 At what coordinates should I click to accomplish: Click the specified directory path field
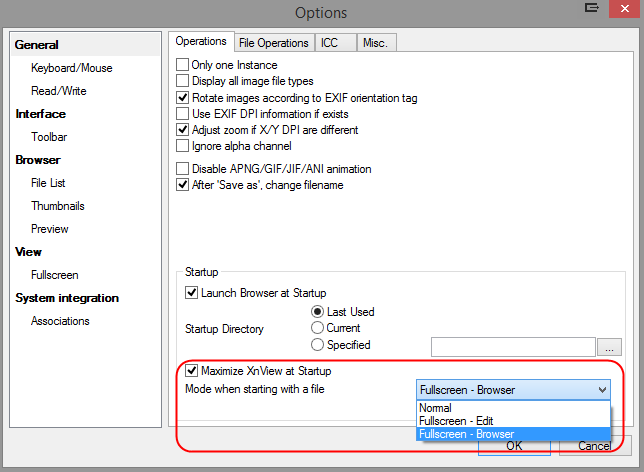coord(513,347)
